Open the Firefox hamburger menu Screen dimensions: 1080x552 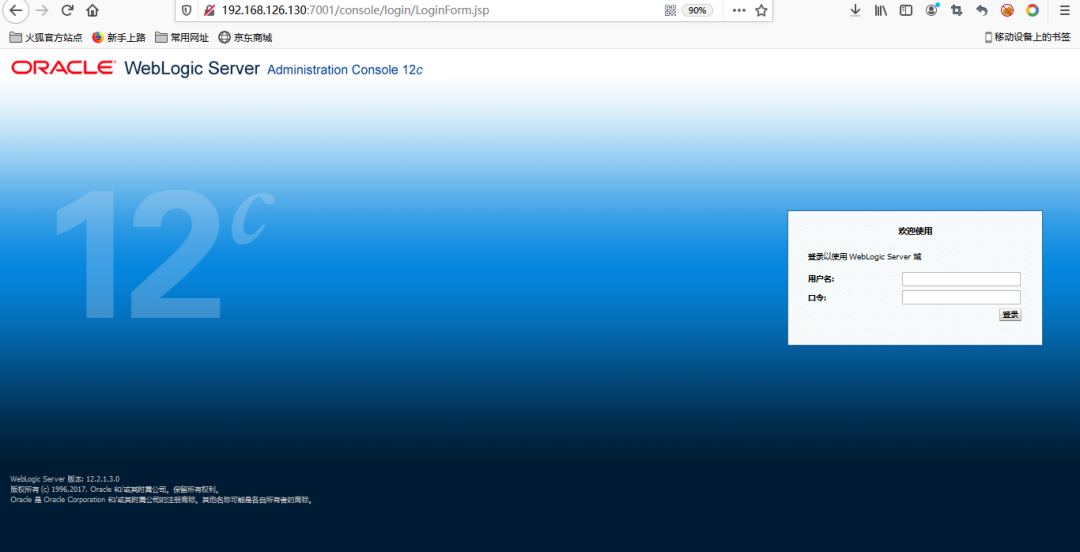1064,10
